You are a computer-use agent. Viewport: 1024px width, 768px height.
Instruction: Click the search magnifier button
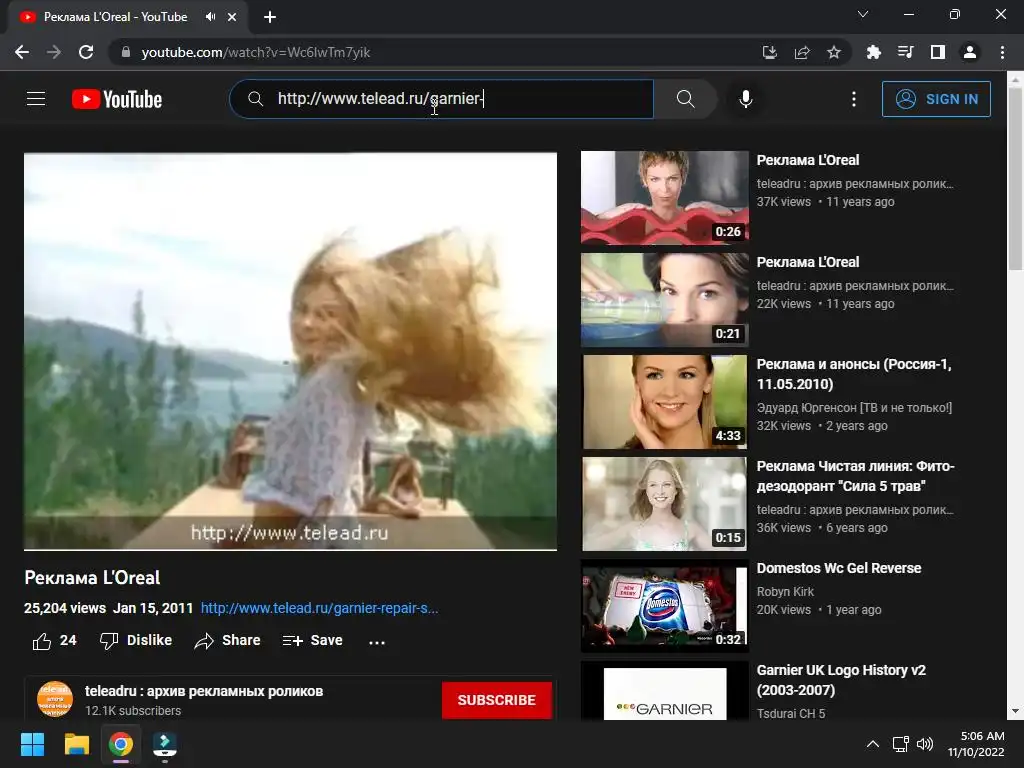685,99
